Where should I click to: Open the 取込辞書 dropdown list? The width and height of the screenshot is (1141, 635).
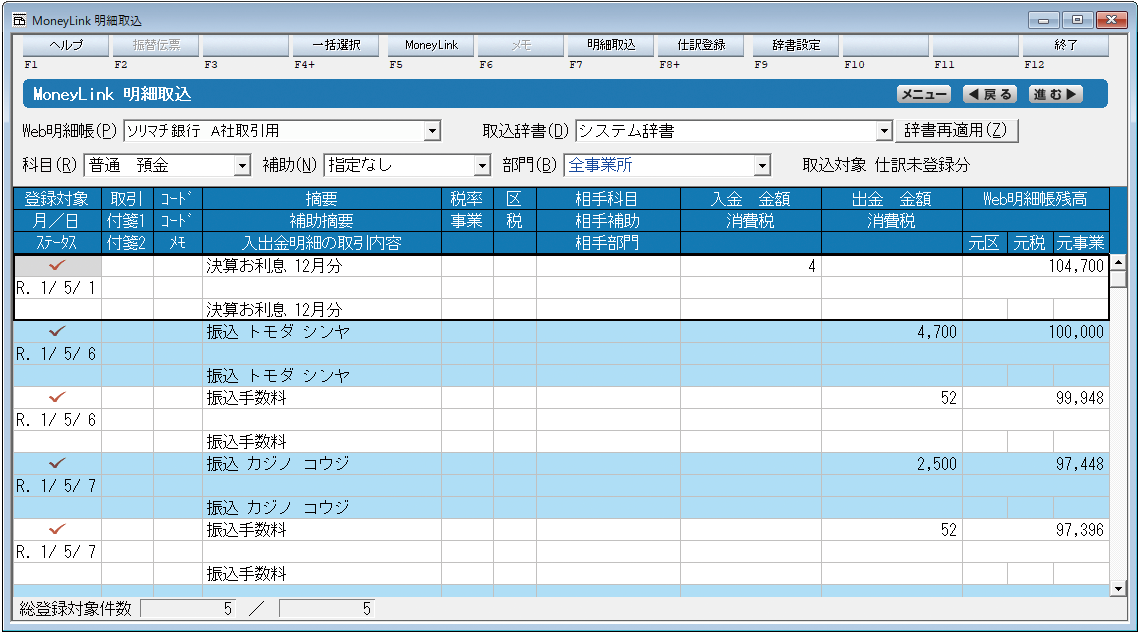point(884,131)
